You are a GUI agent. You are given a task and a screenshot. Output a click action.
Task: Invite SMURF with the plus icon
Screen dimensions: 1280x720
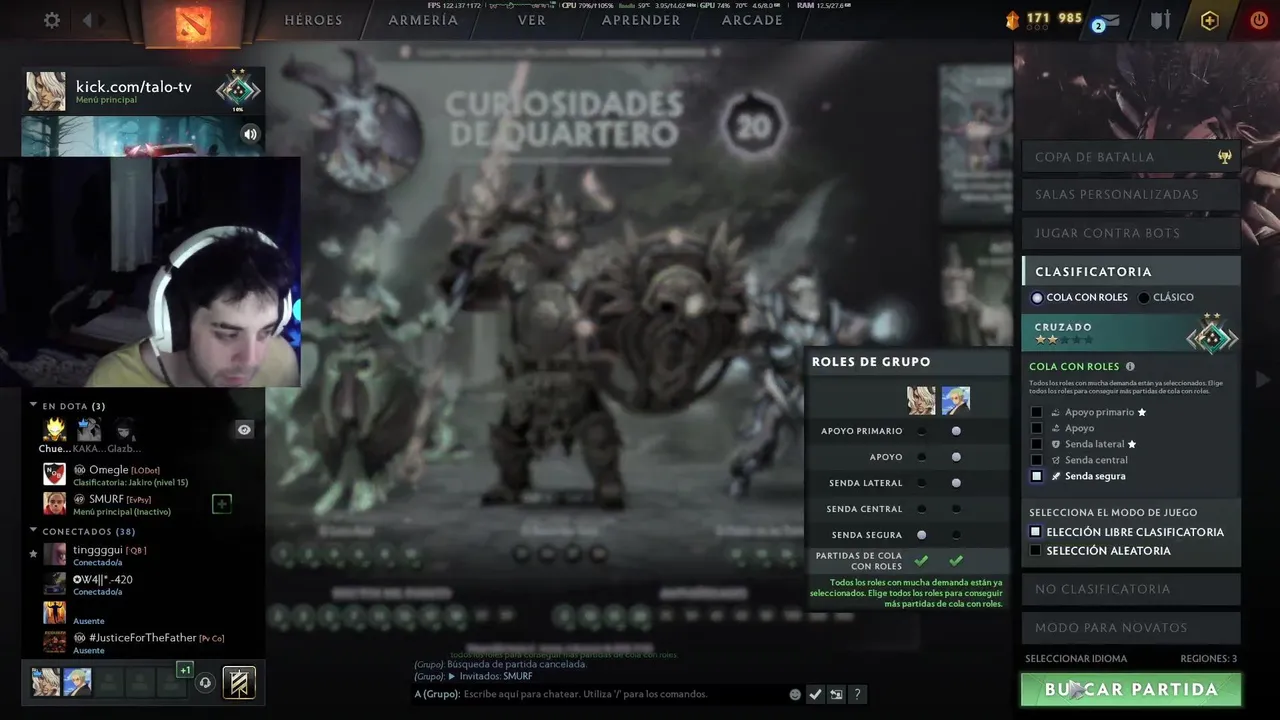point(222,504)
